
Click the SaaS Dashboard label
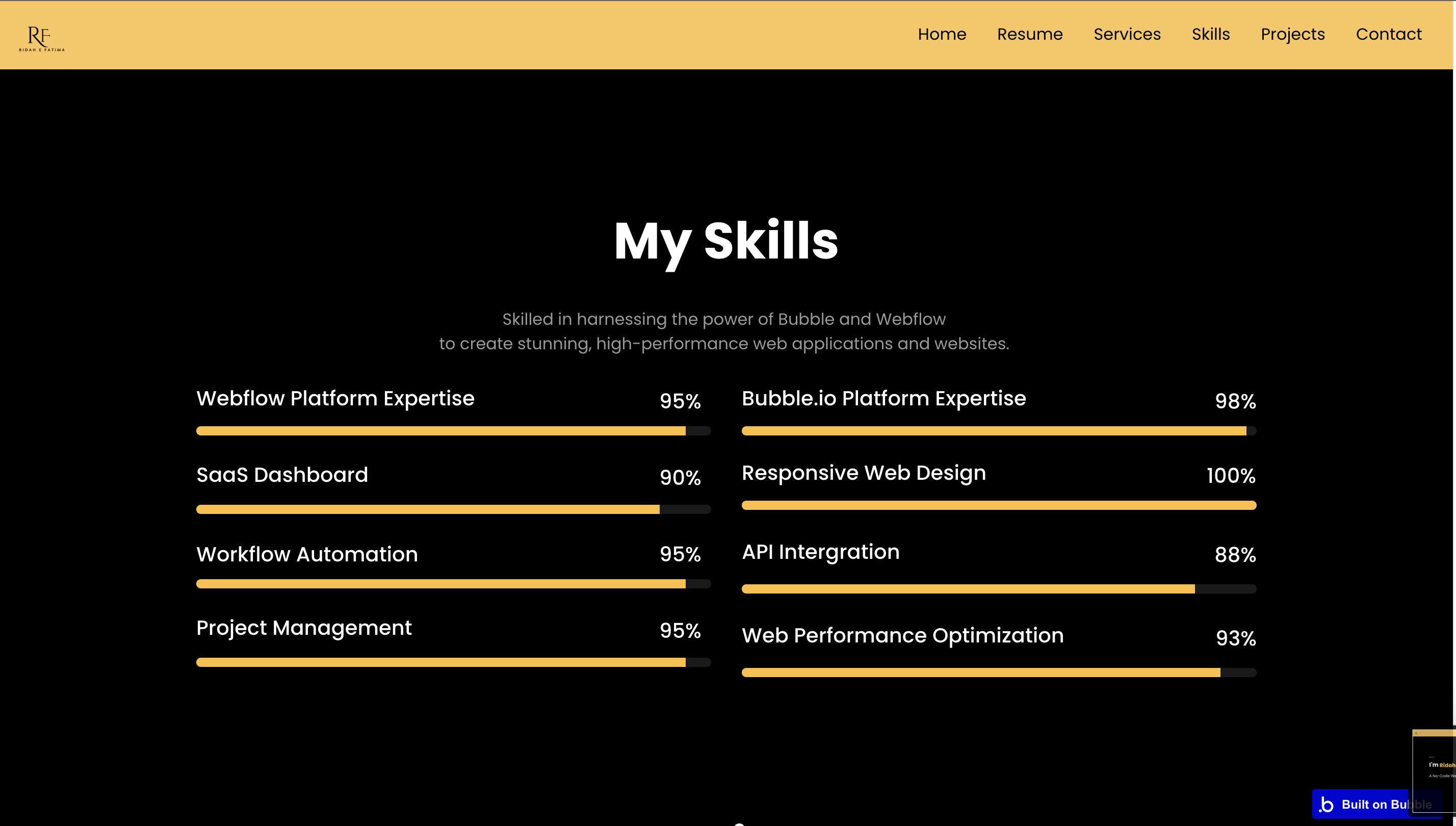[282, 474]
